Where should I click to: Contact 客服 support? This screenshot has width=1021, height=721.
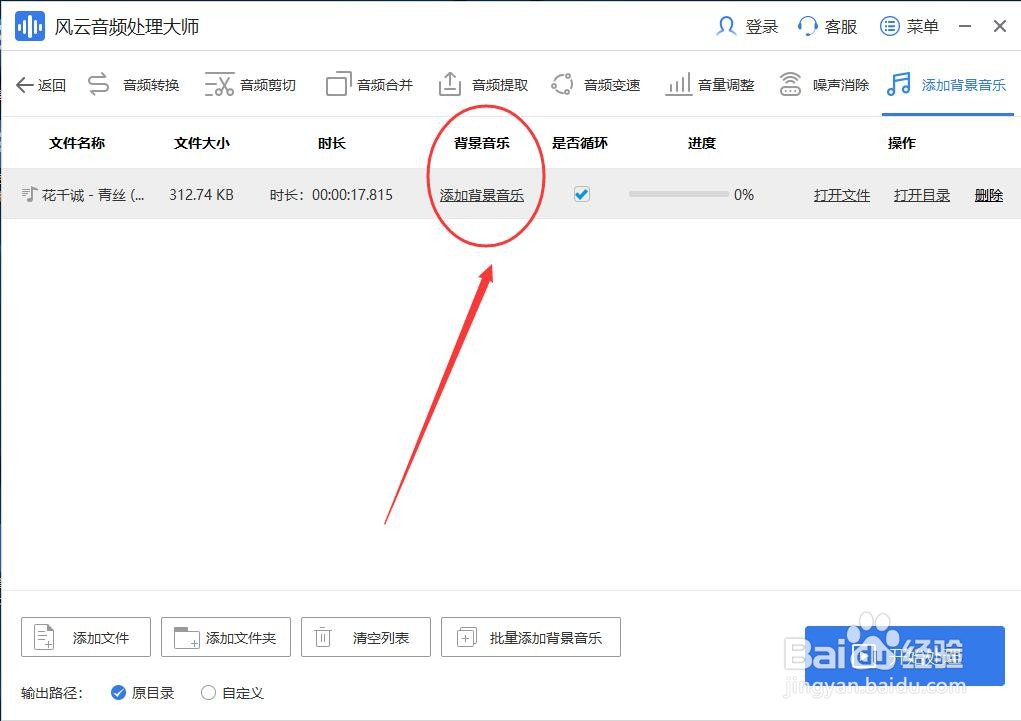click(841, 27)
